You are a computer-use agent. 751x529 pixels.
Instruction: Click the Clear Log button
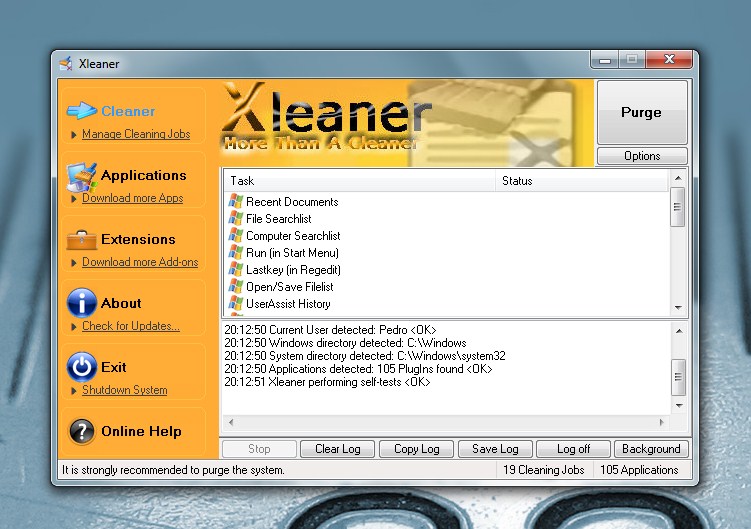click(x=338, y=449)
